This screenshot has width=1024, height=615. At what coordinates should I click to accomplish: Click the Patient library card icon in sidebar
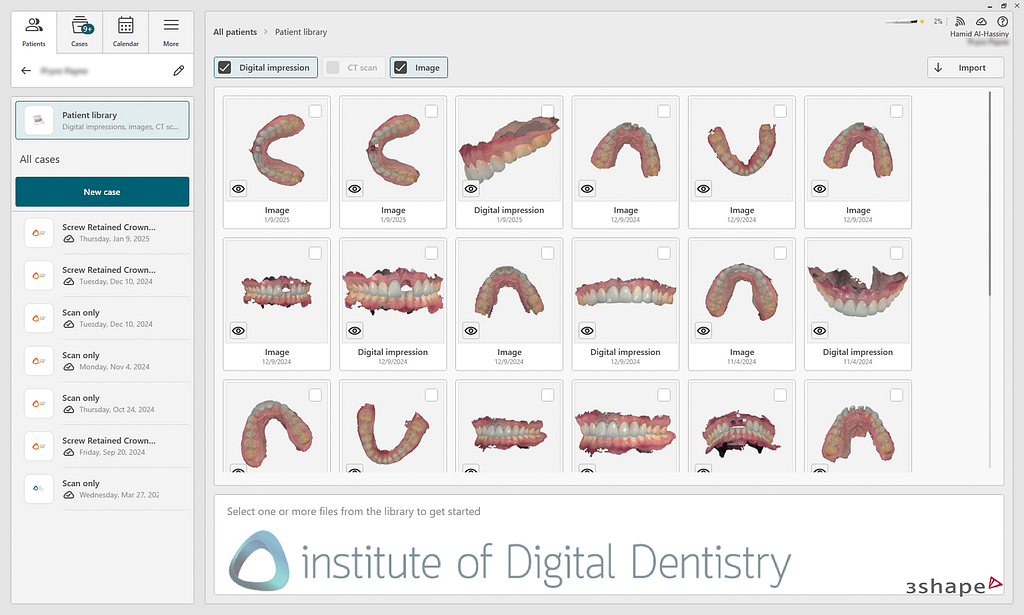(x=39, y=119)
